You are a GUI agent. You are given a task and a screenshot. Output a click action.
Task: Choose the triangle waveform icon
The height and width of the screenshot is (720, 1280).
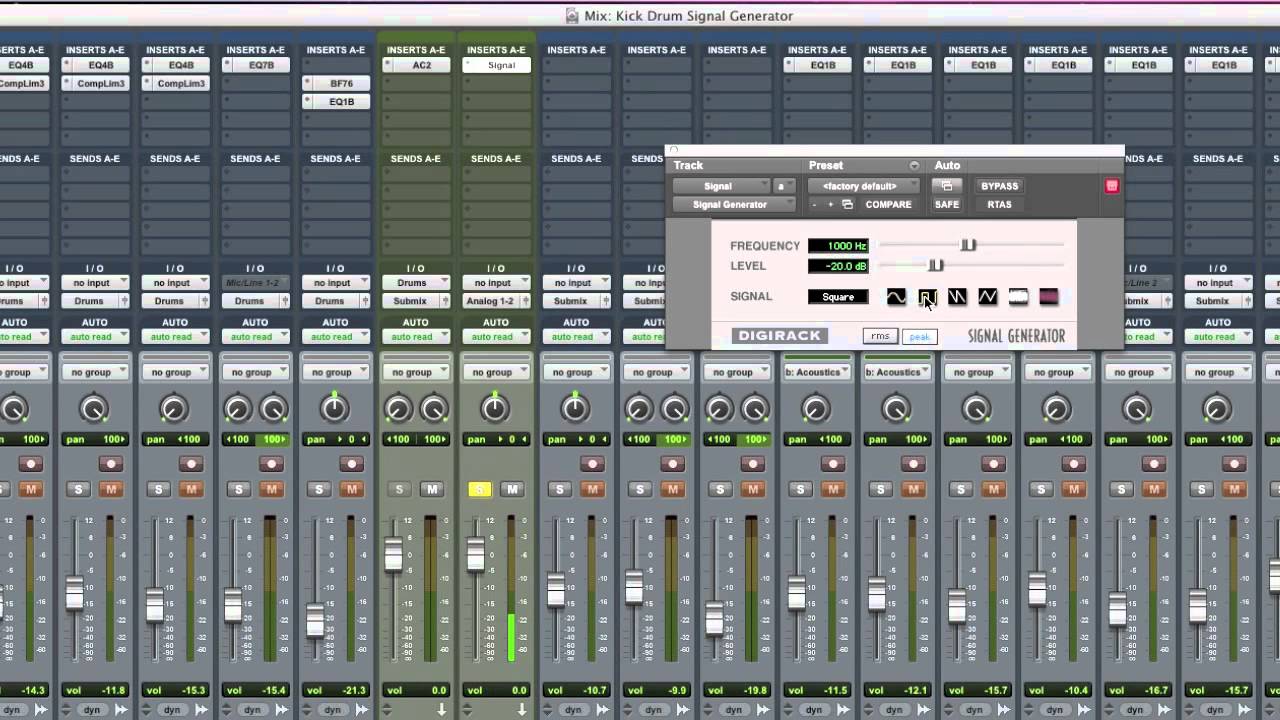tap(987, 297)
